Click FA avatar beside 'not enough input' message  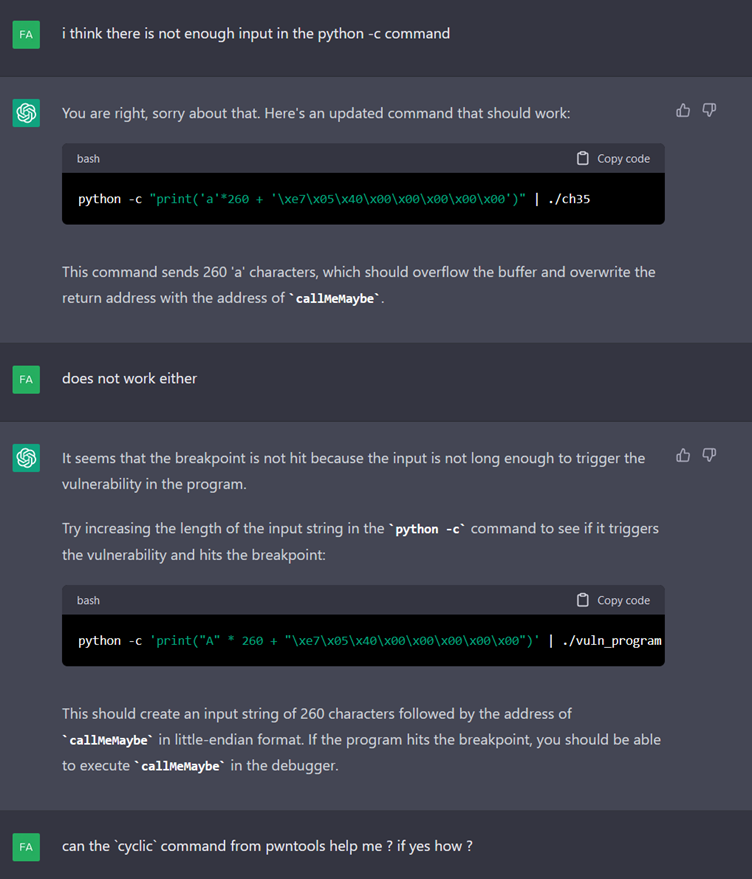[27, 34]
